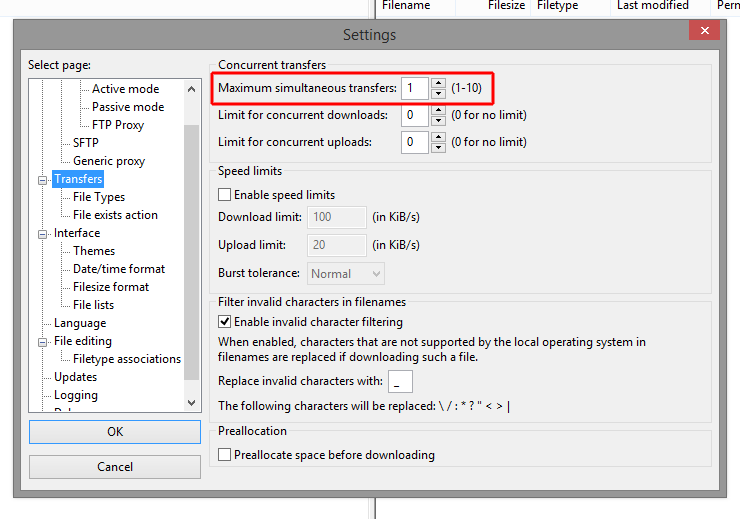Select File Types settings page
740x519 pixels.
click(98, 197)
